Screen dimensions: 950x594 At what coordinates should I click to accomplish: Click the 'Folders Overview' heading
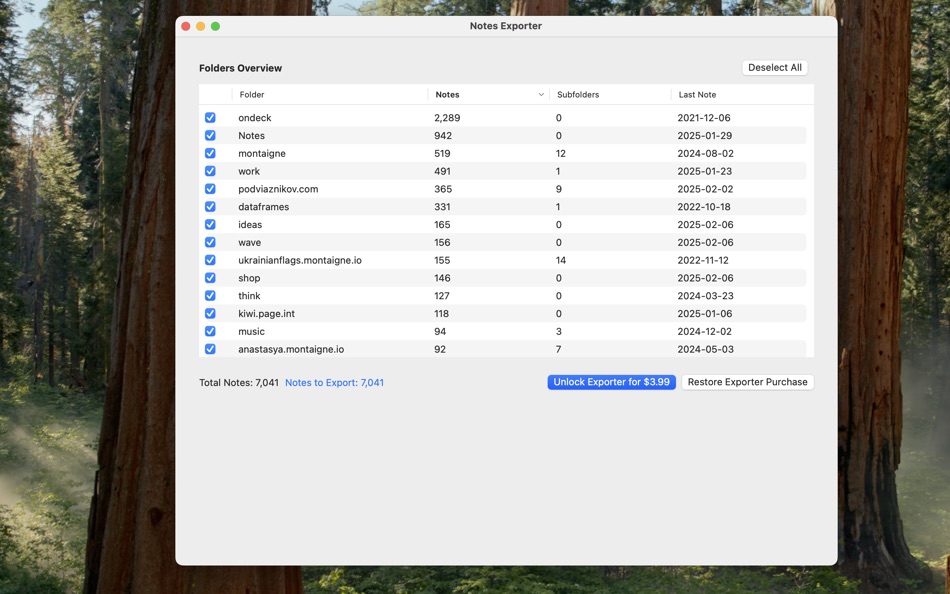(x=241, y=68)
